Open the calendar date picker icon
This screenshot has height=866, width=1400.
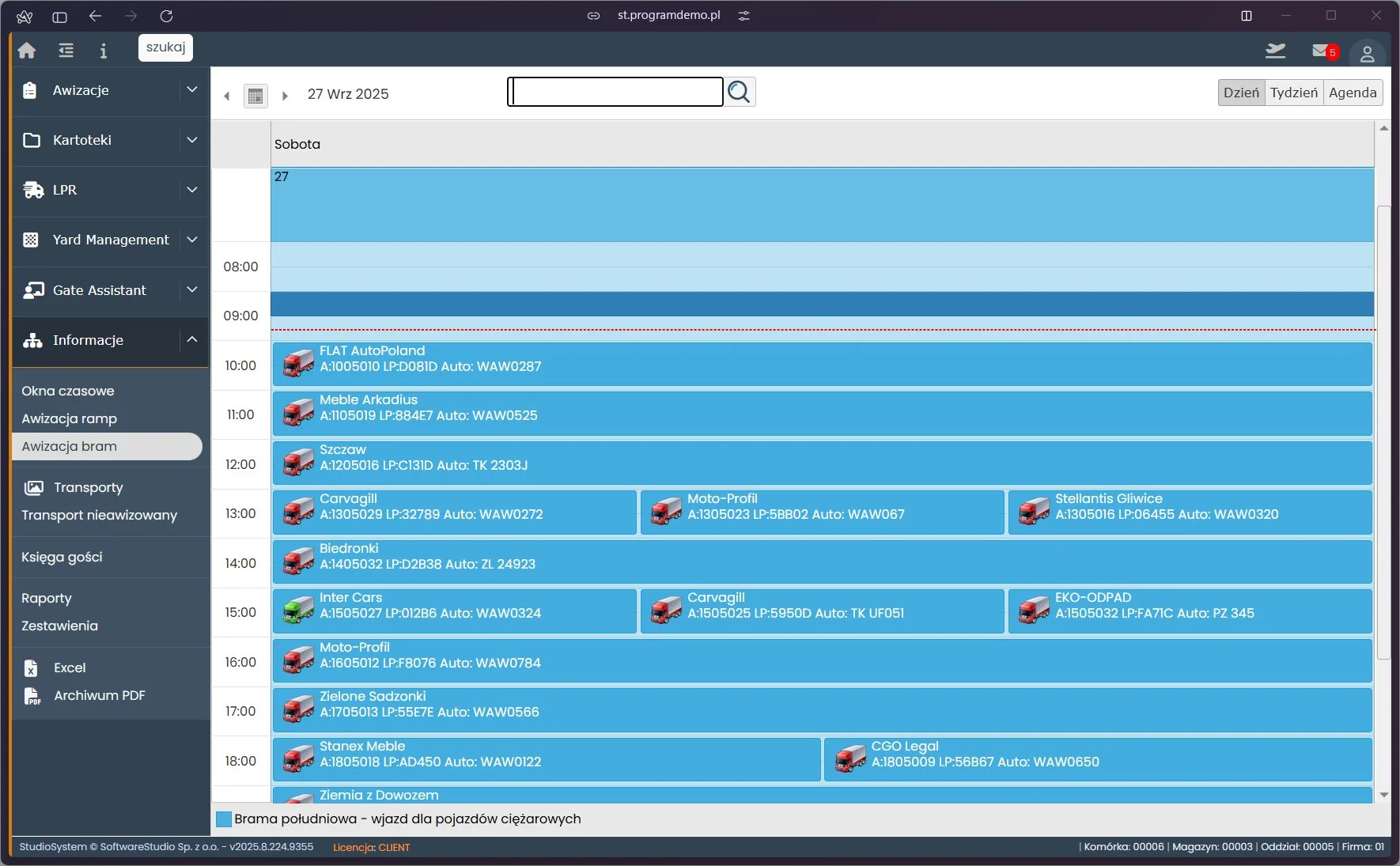pos(255,96)
